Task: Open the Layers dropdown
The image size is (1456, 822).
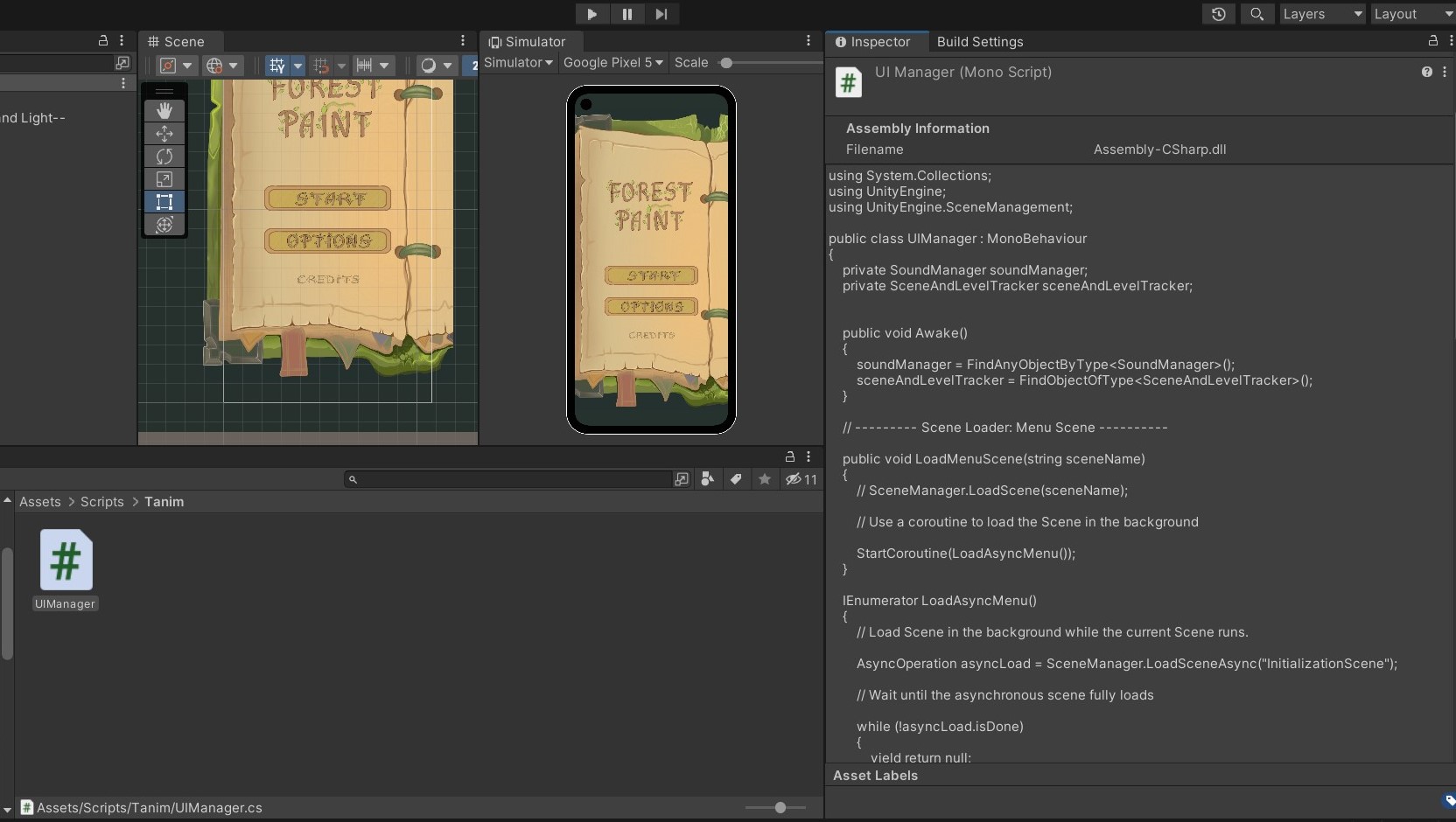Action: [1322, 14]
